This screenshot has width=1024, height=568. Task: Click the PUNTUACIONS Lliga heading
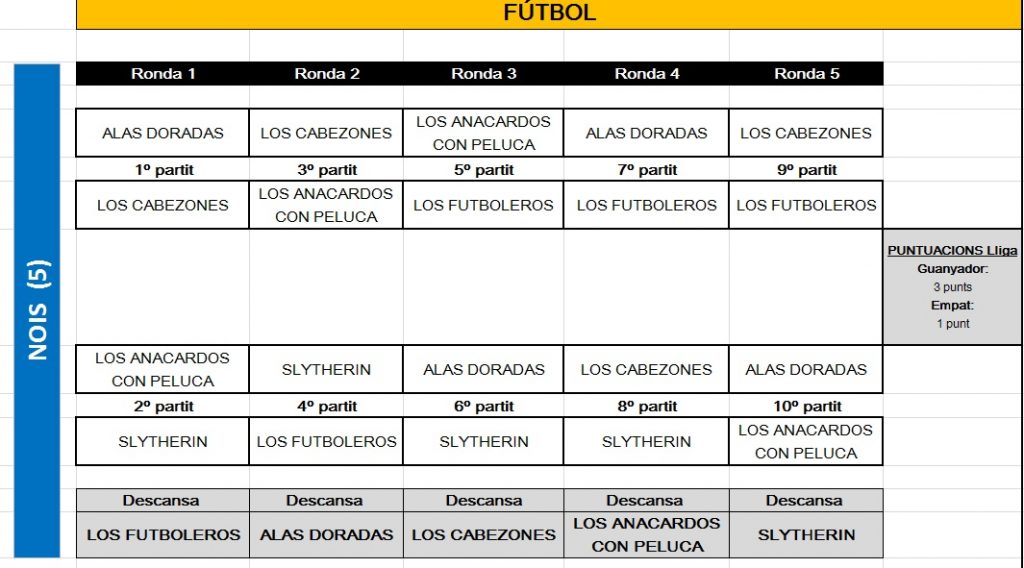pos(952,251)
